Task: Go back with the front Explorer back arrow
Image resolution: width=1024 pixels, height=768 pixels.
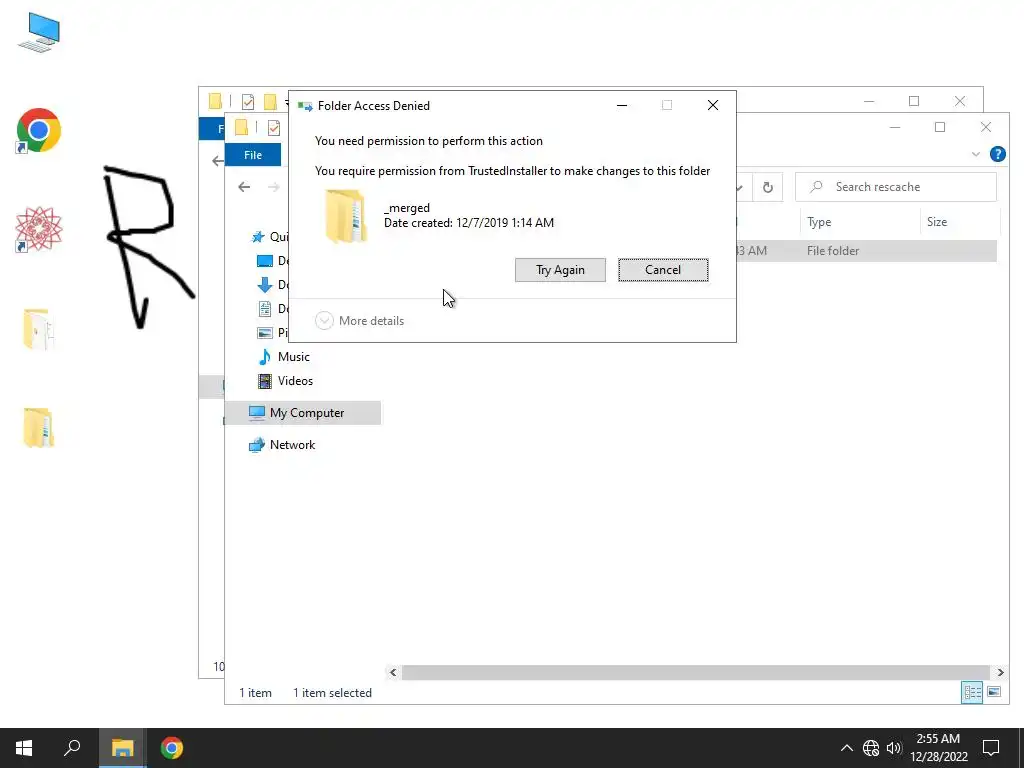Action: (244, 187)
